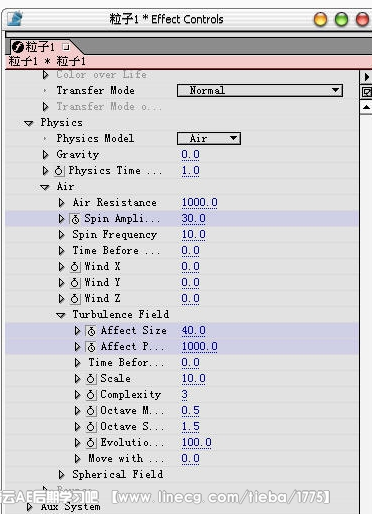
Task: Select the Turbulence Field label
Action: click(x=121, y=315)
